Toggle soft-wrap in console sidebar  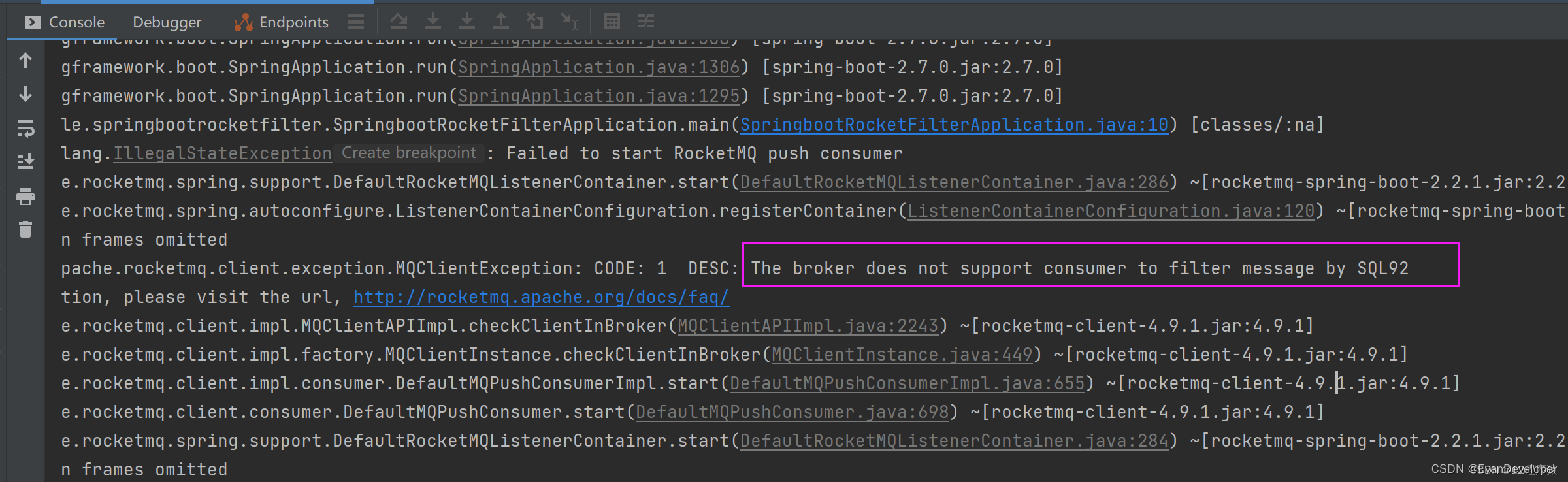pos(25,129)
